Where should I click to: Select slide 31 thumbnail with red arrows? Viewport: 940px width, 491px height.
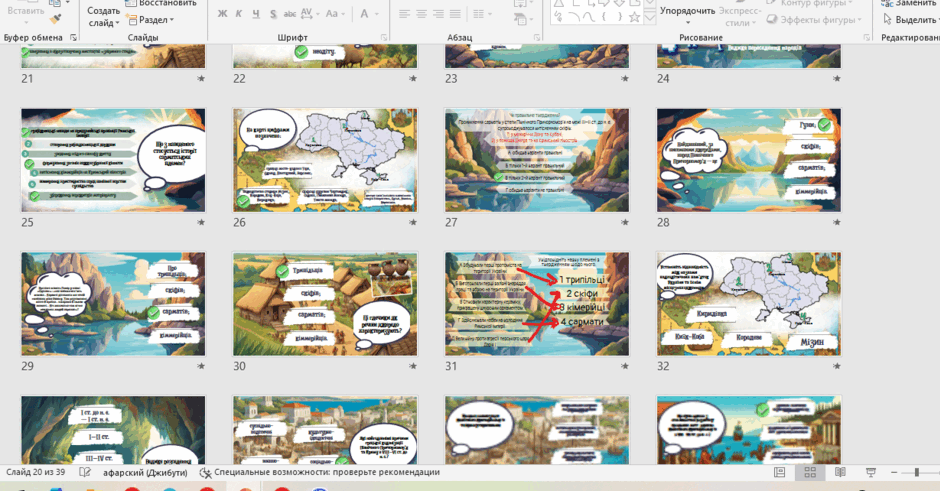click(x=537, y=304)
